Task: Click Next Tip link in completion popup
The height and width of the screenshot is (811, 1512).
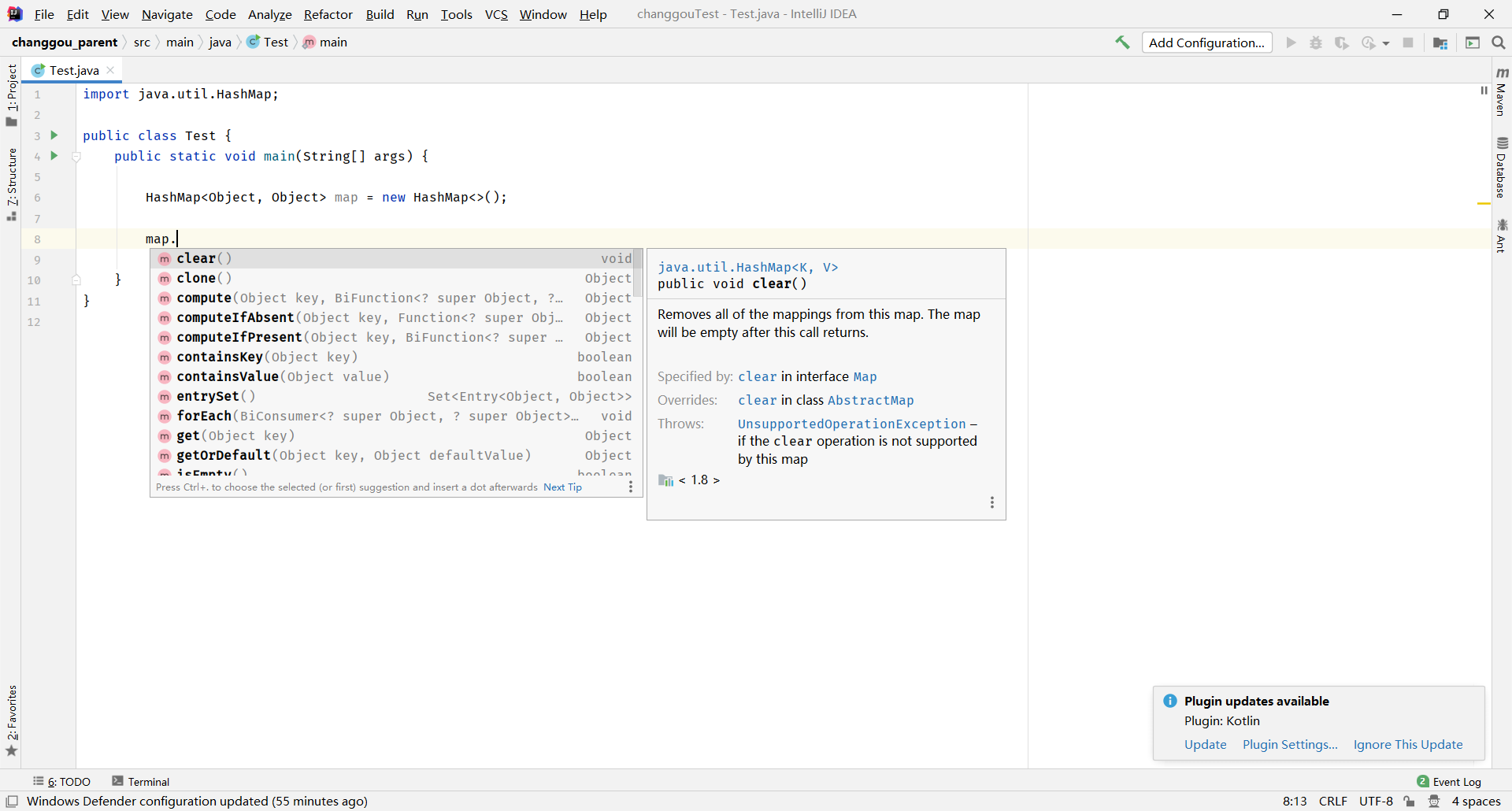Action: 562,487
